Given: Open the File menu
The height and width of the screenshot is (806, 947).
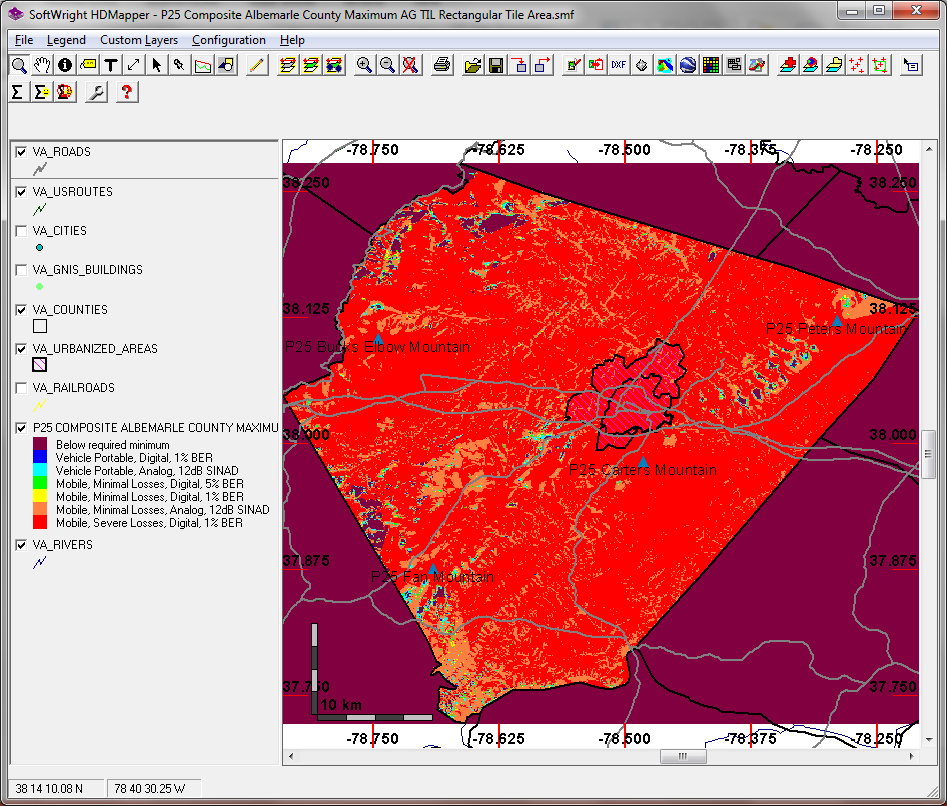Looking at the screenshot, I should pos(24,40).
